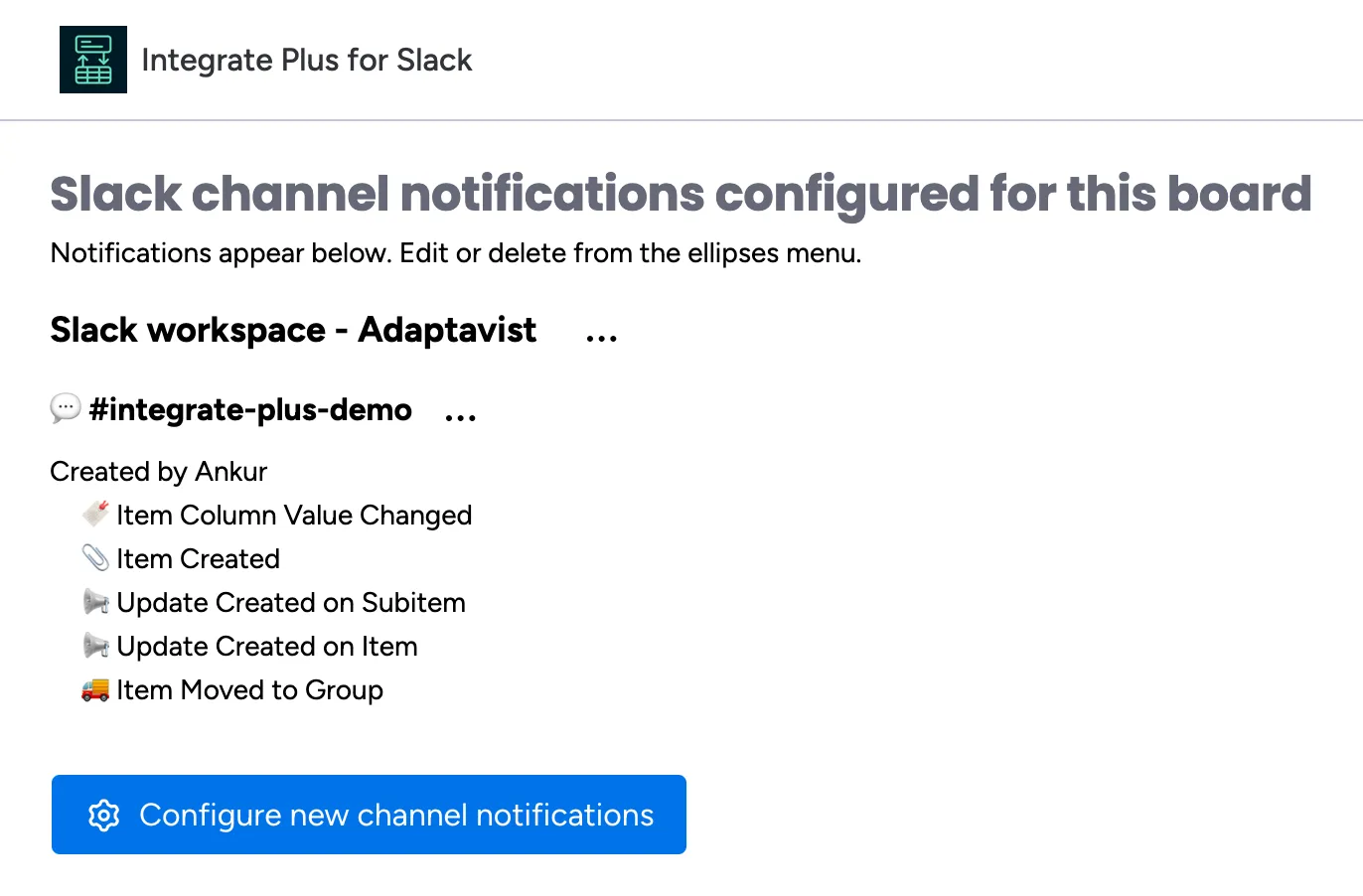Screen dimensions: 1363x896
Task: Select the 'Update Created on Item' text
Action: click(x=267, y=647)
